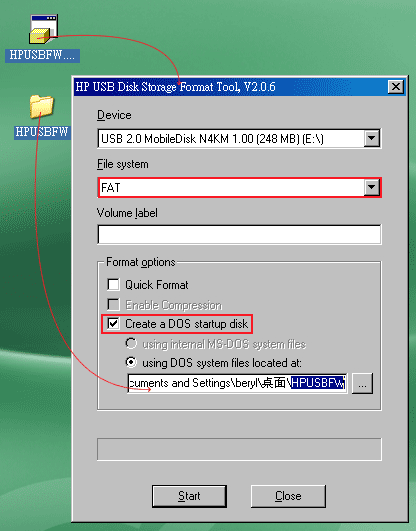Screen dimensions: 416x531
Task: Click the FAT file system combo box
Action: pos(239,187)
